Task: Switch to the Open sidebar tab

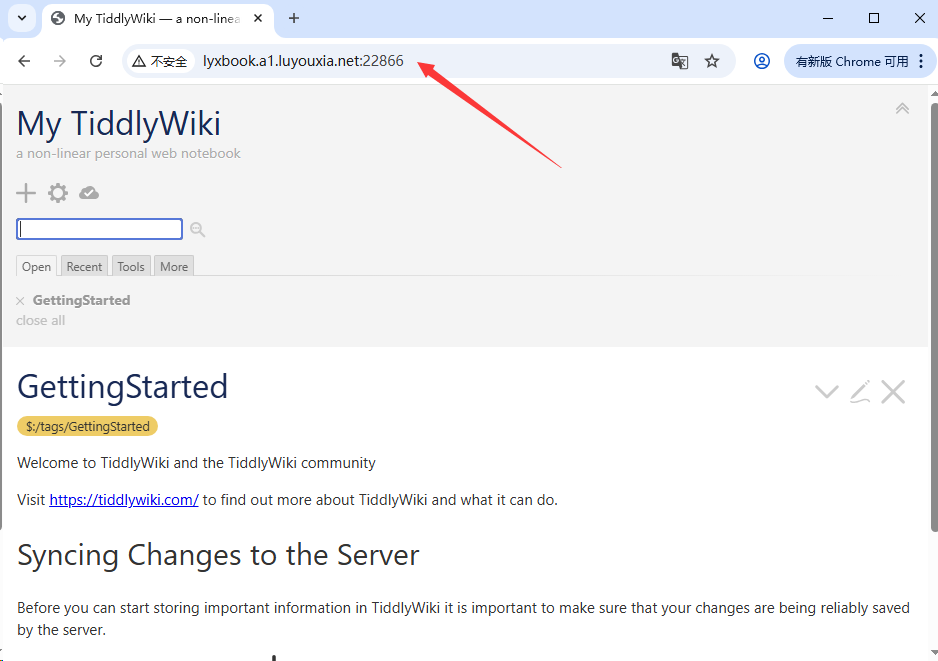Action: click(36, 266)
